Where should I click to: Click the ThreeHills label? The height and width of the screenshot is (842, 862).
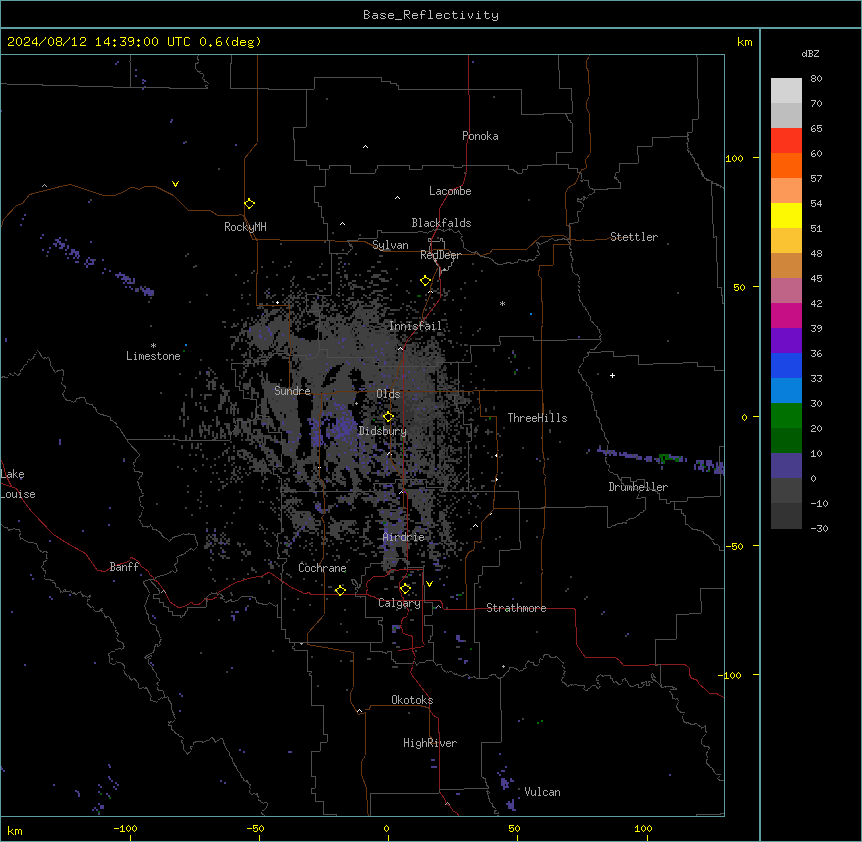pos(537,418)
